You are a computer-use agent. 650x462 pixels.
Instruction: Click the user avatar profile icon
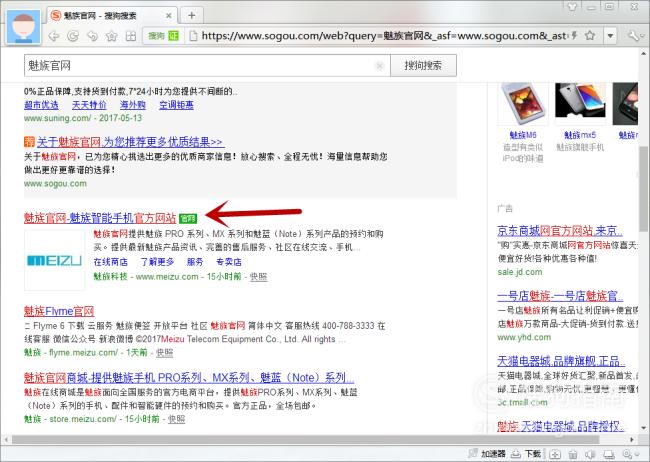(24, 27)
